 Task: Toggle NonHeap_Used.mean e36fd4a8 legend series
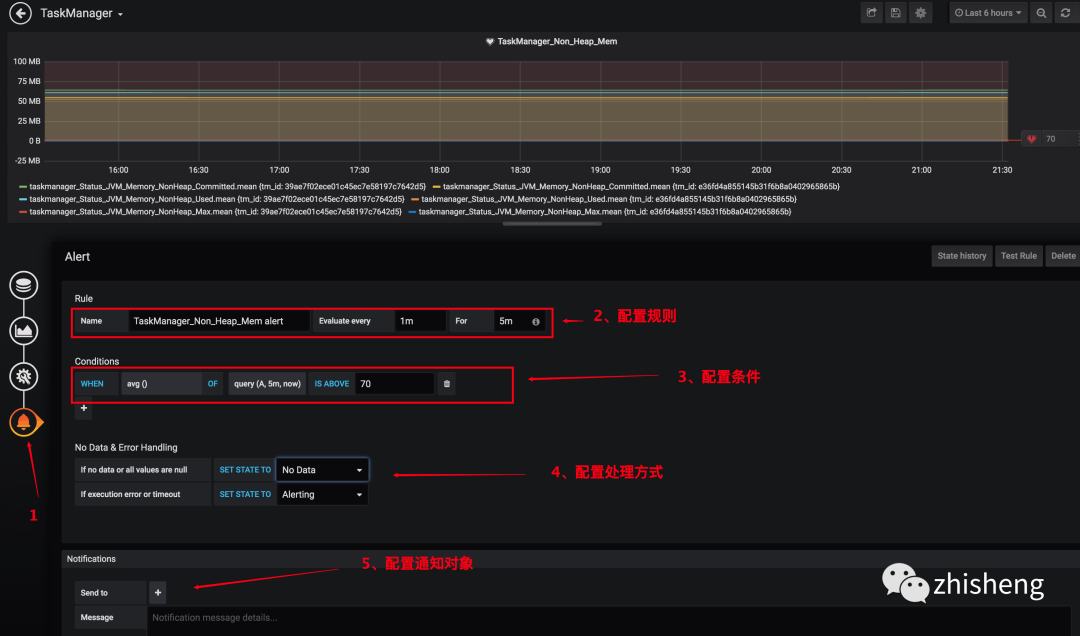click(608, 199)
